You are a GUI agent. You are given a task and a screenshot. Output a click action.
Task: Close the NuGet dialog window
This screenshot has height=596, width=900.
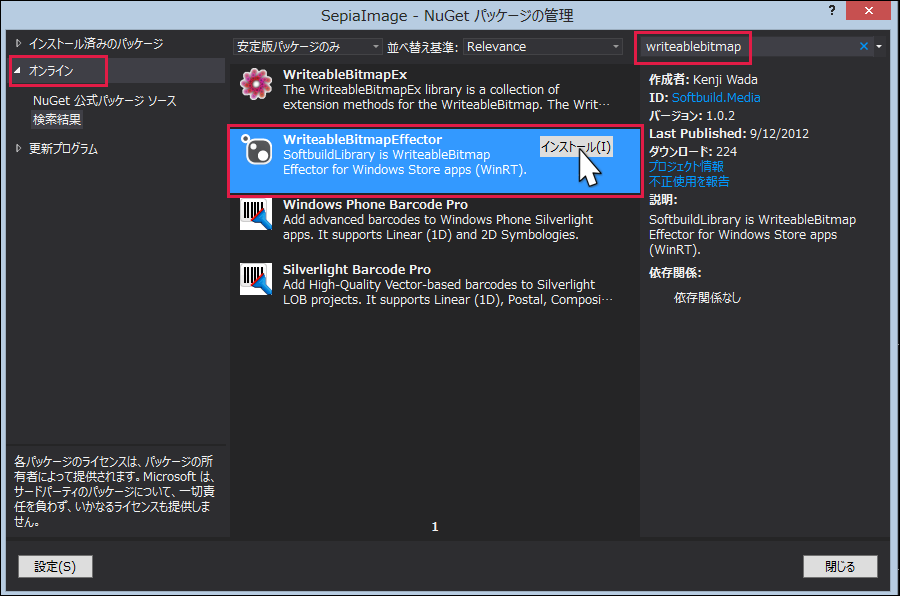click(x=868, y=10)
